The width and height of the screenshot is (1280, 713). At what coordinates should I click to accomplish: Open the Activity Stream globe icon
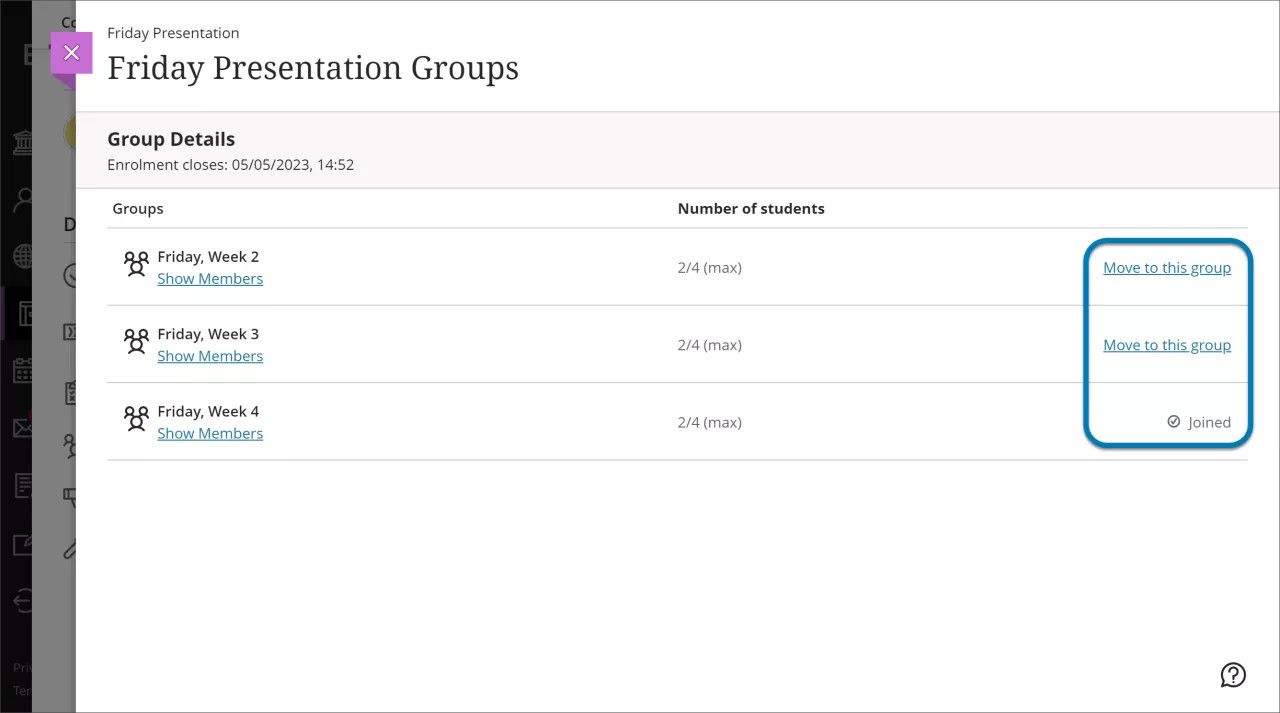pyautogui.click(x=22, y=256)
